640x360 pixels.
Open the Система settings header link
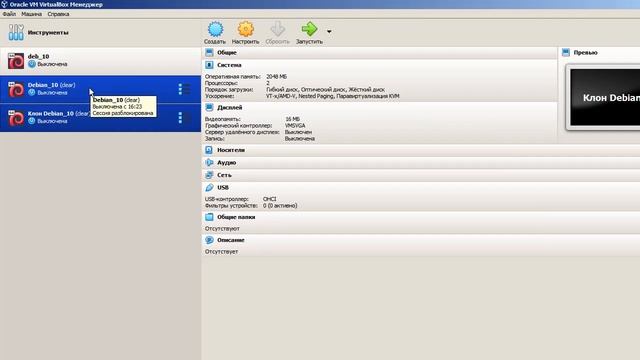click(229, 65)
